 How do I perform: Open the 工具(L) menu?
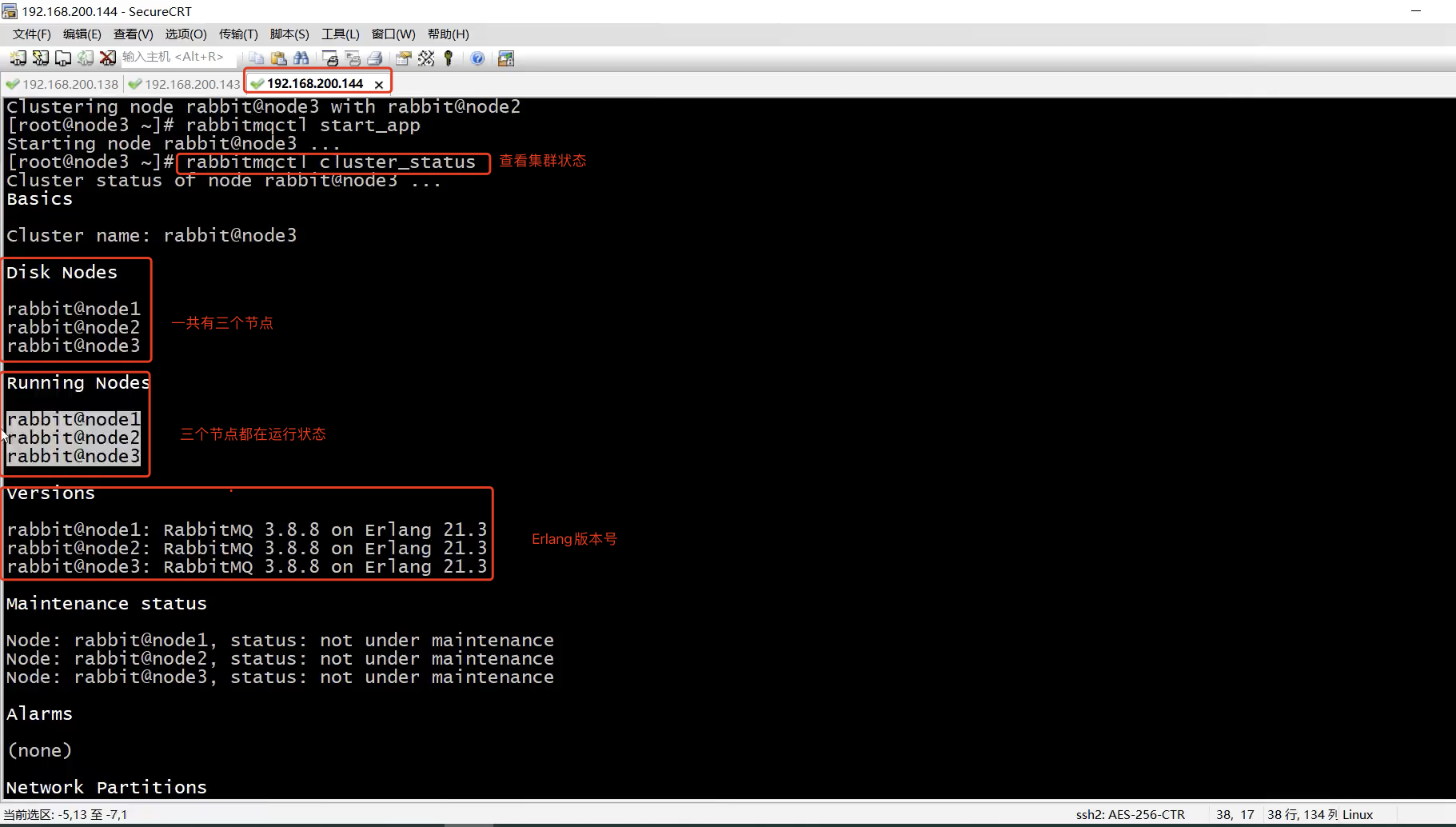(340, 34)
